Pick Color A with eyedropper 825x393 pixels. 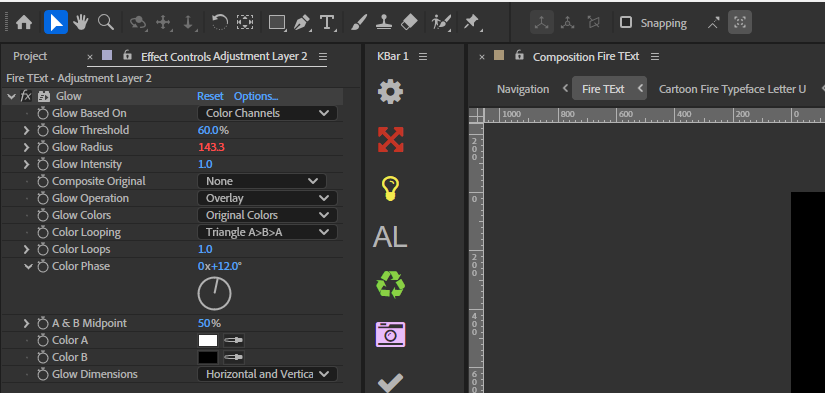[234, 340]
